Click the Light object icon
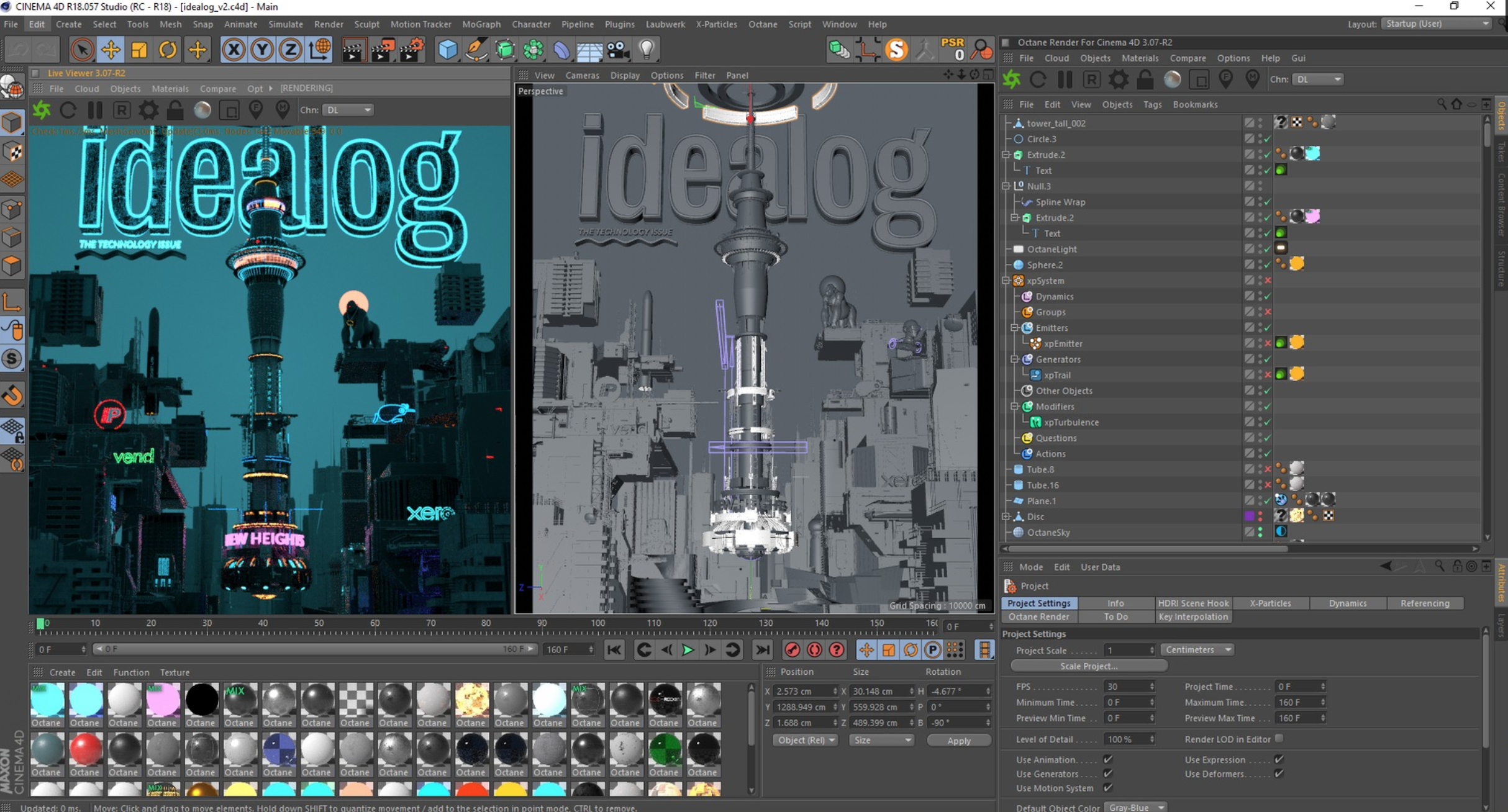This screenshot has height=812, width=1508. (647, 50)
